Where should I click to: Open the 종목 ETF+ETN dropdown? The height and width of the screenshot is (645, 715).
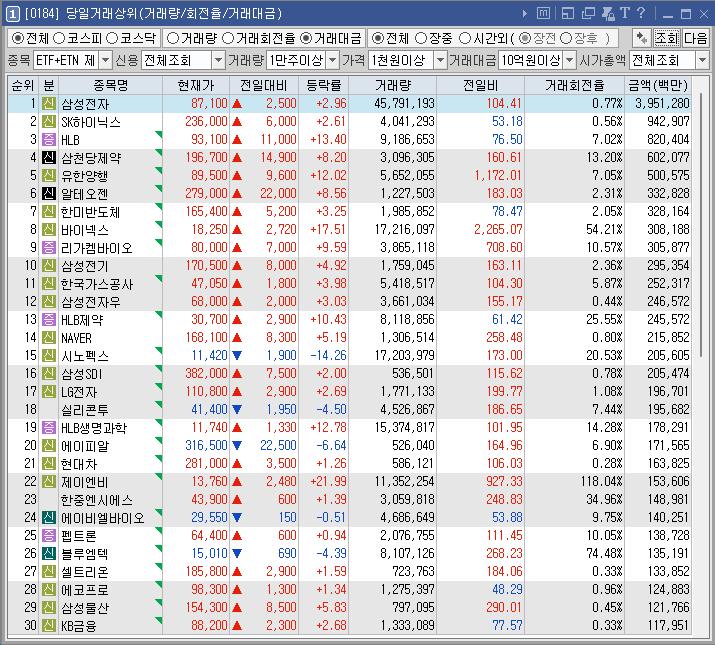pos(105,60)
